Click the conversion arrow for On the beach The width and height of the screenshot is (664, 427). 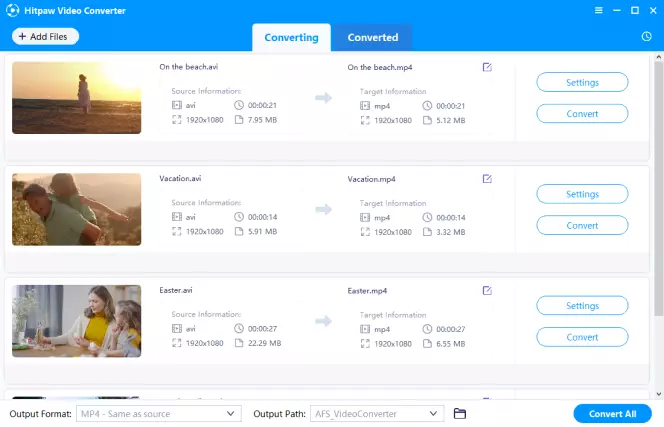[324, 98]
